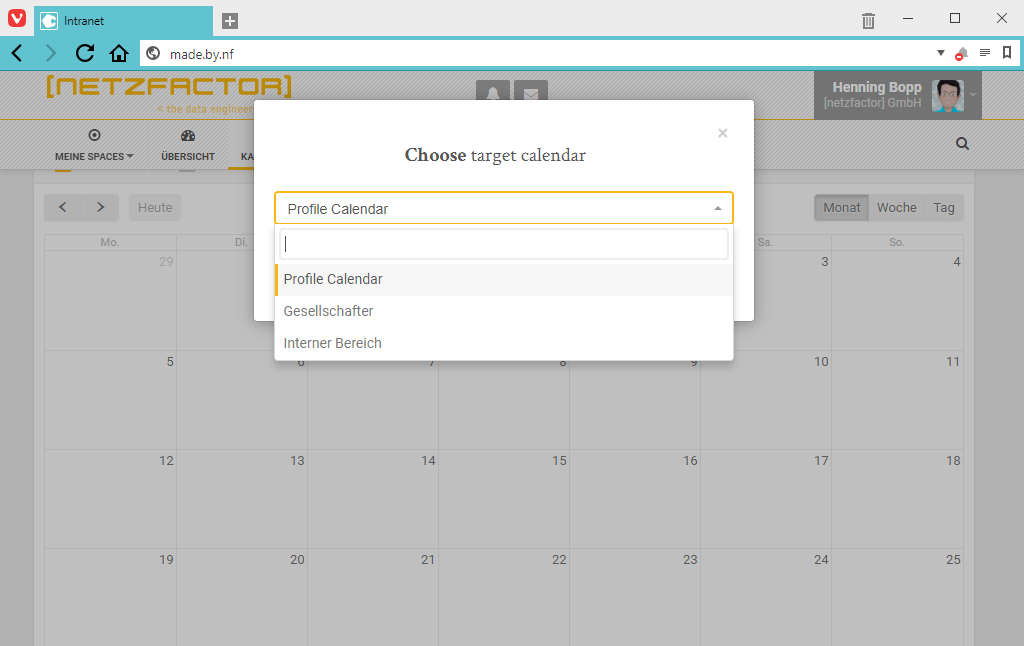Reload the page with refresh icon

pos(85,54)
